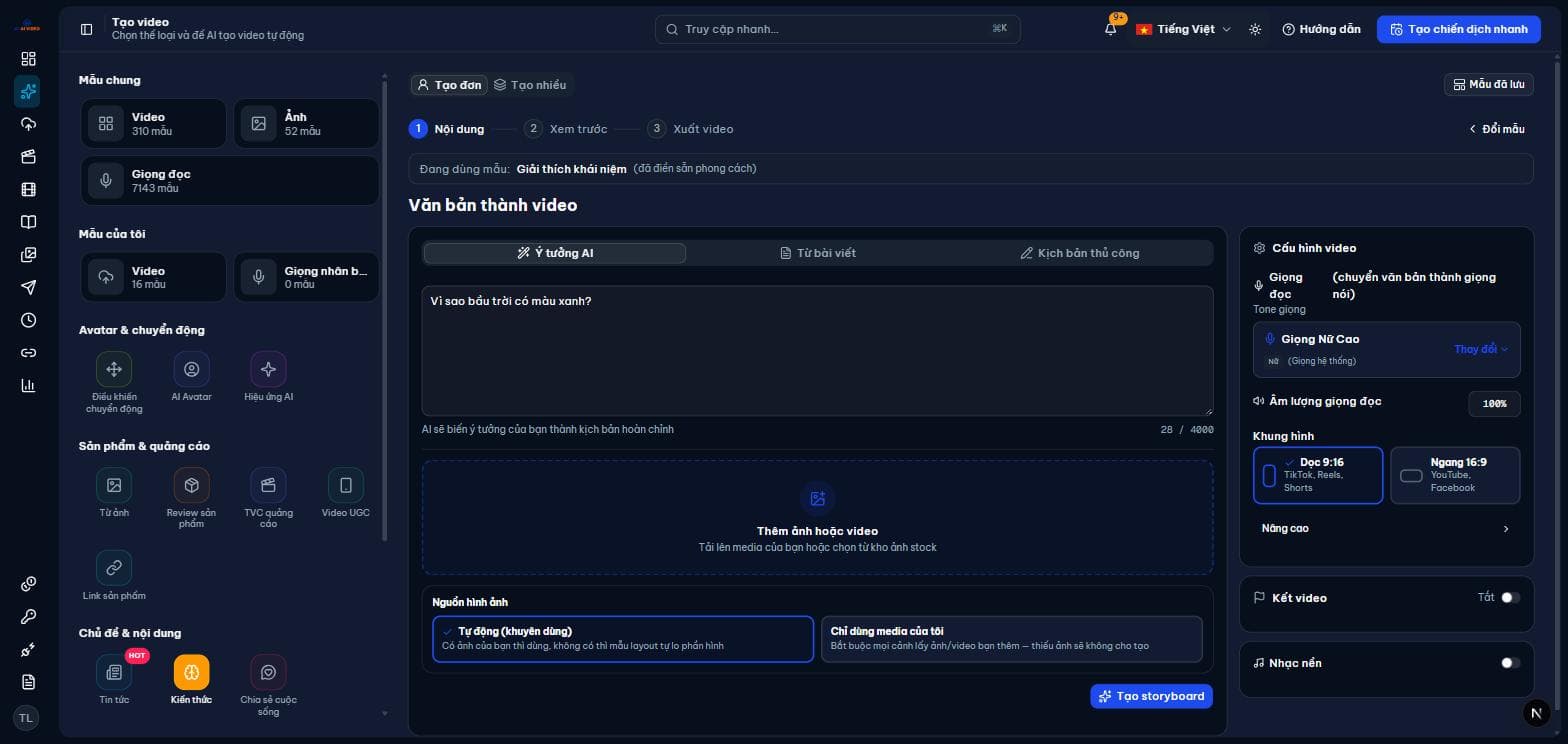Select the Hiệu ứng AI icon
The height and width of the screenshot is (744, 1568).
pos(268,369)
